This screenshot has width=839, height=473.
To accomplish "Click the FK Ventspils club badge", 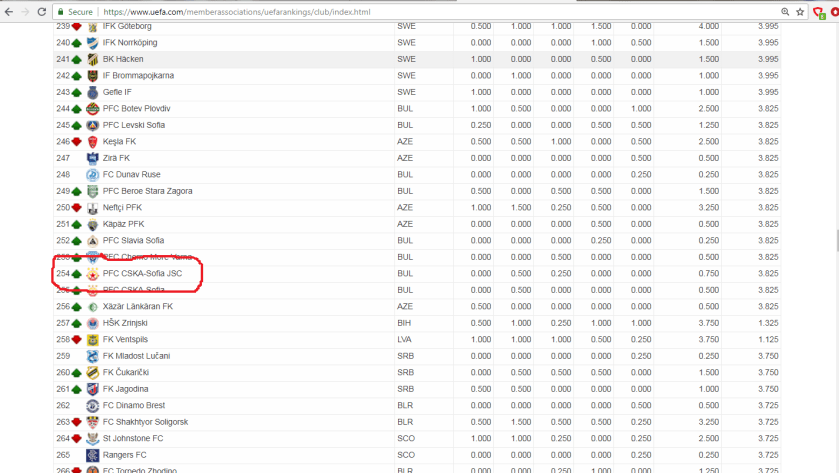I will click(x=92, y=339).
